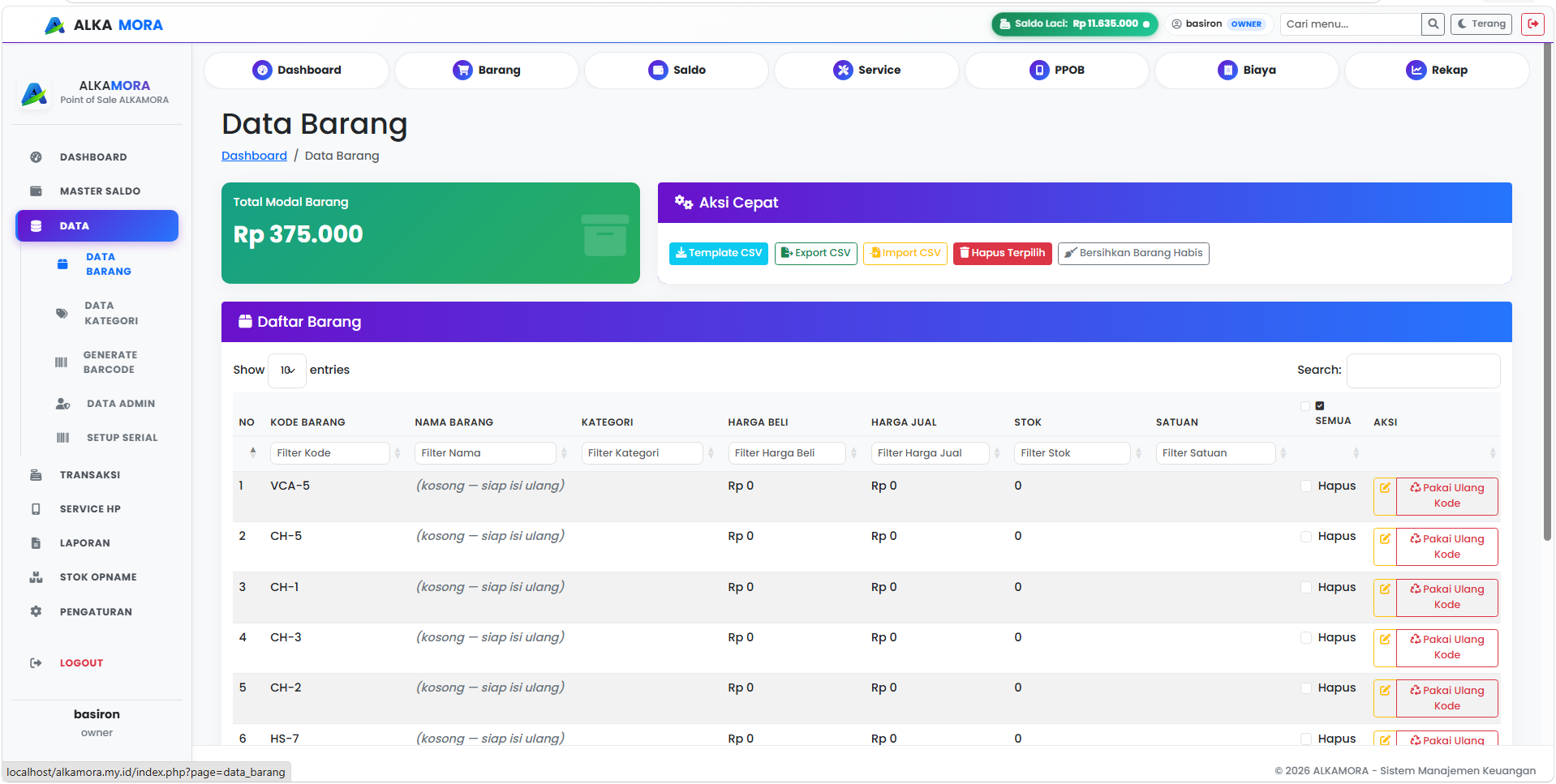Tick Hapus checkbox for HS-7

click(x=1305, y=739)
